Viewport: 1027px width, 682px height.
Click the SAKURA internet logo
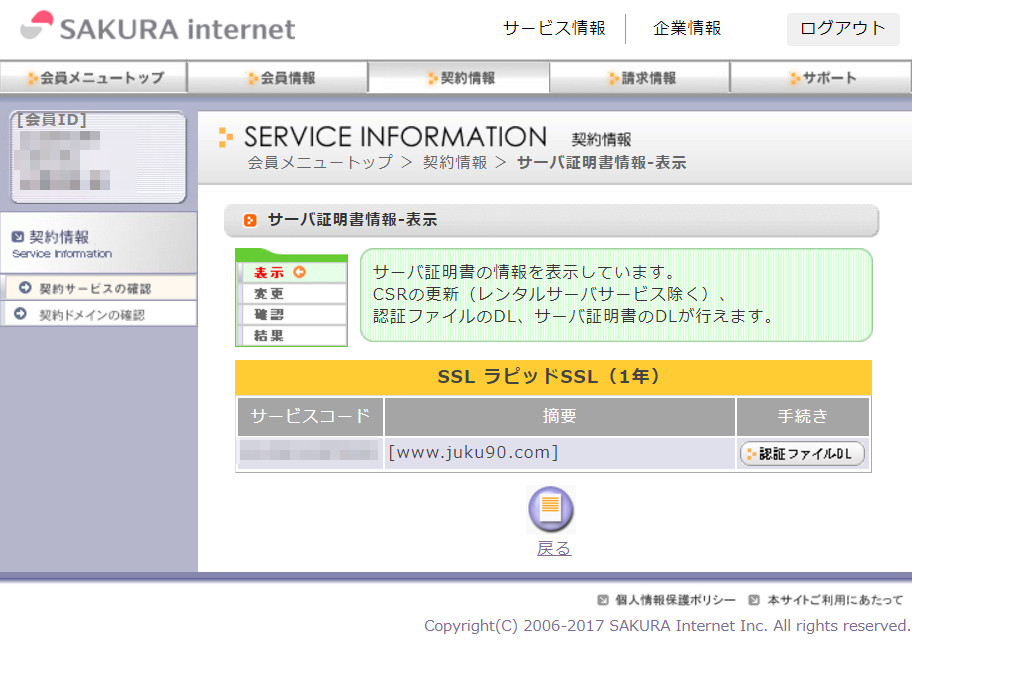(x=158, y=28)
